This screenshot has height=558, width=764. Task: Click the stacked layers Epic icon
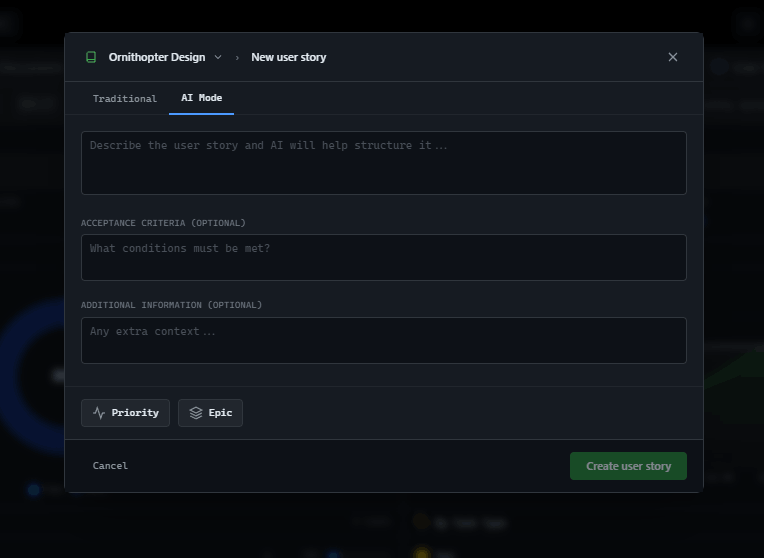click(x=196, y=413)
